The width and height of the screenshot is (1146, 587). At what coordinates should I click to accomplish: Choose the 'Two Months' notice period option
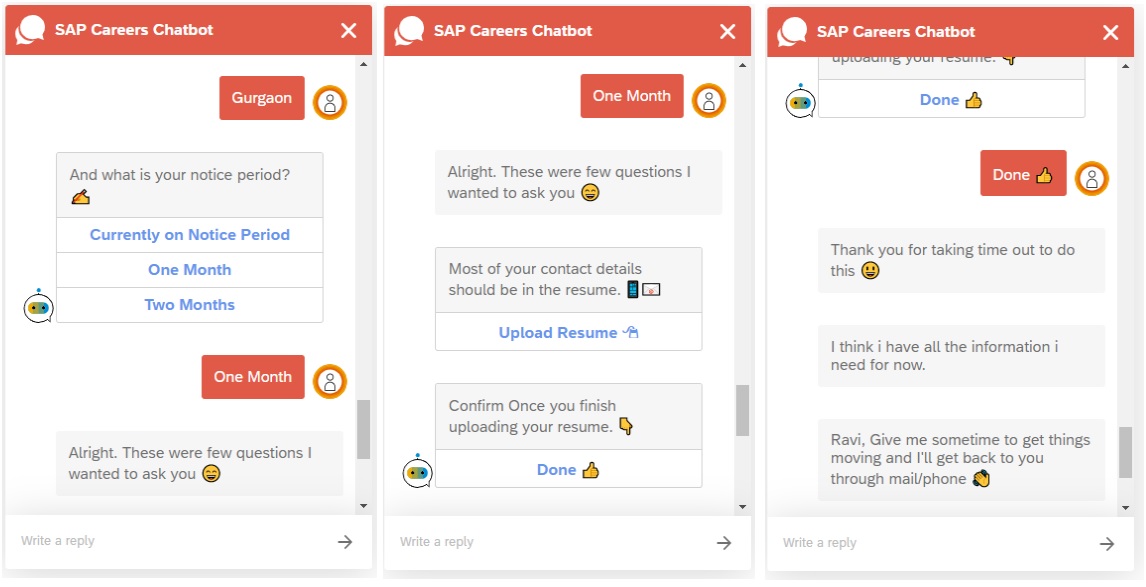(190, 305)
